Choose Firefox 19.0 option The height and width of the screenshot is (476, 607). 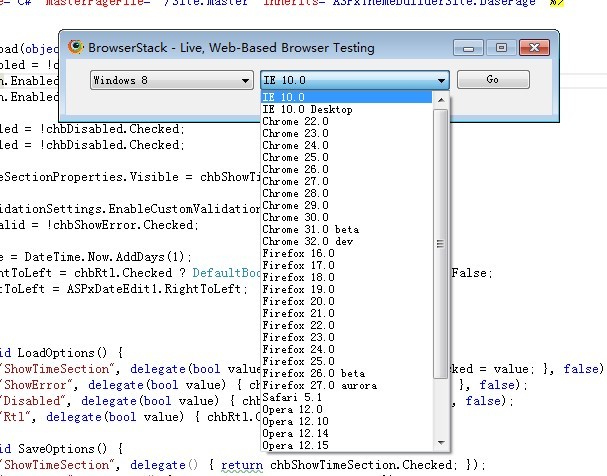pyautogui.click(x=346, y=289)
